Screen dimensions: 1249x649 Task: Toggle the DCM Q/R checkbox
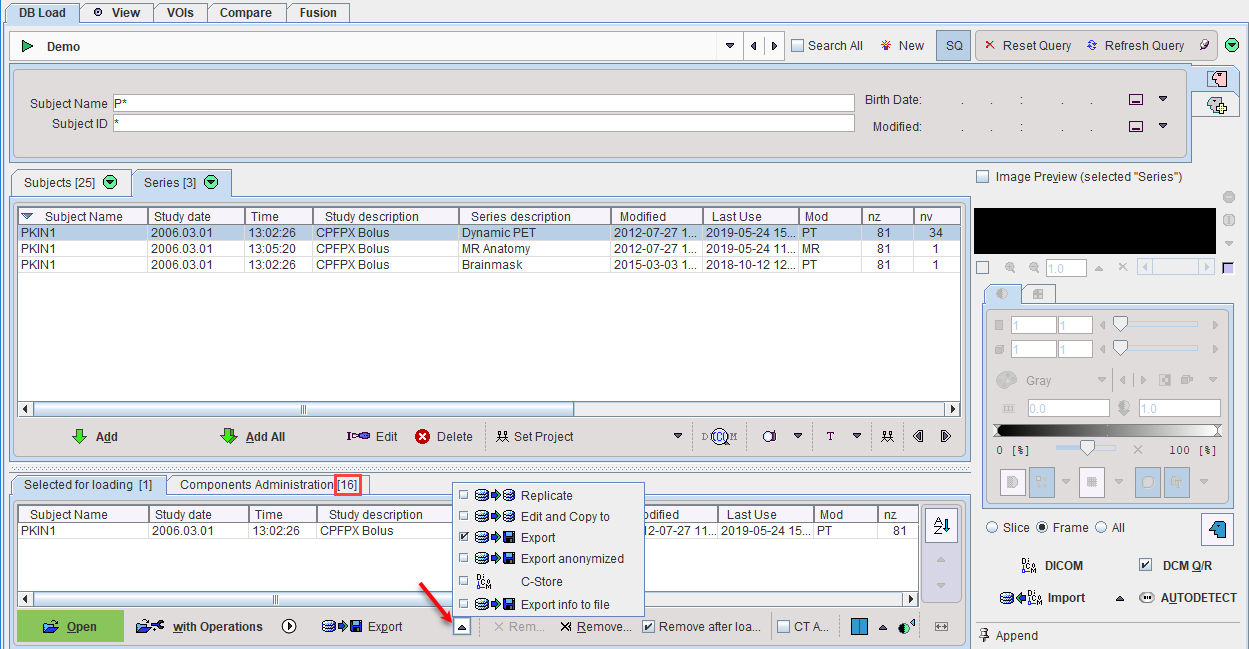click(1146, 565)
